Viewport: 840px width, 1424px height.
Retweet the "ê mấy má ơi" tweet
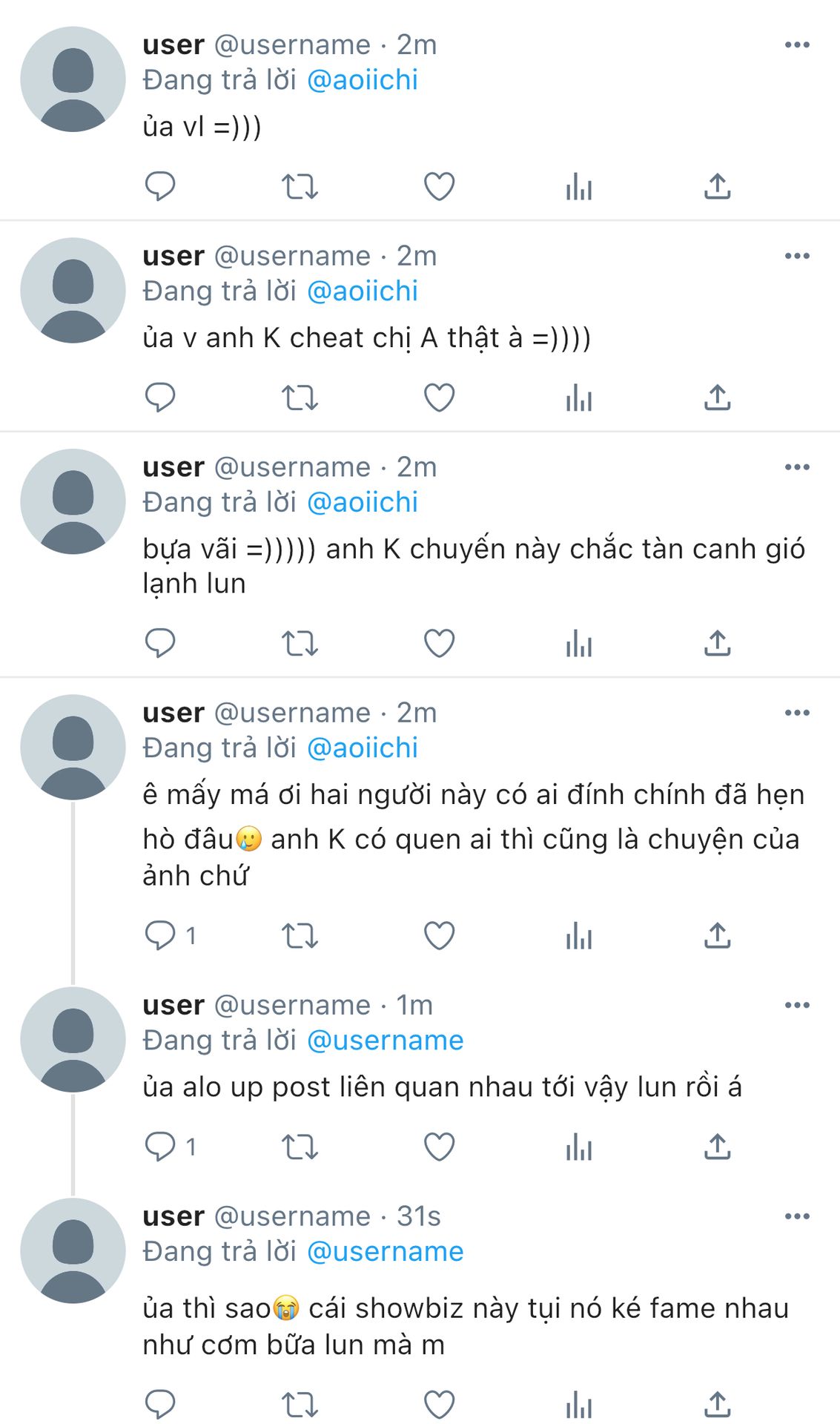click(x=300, y=935)
